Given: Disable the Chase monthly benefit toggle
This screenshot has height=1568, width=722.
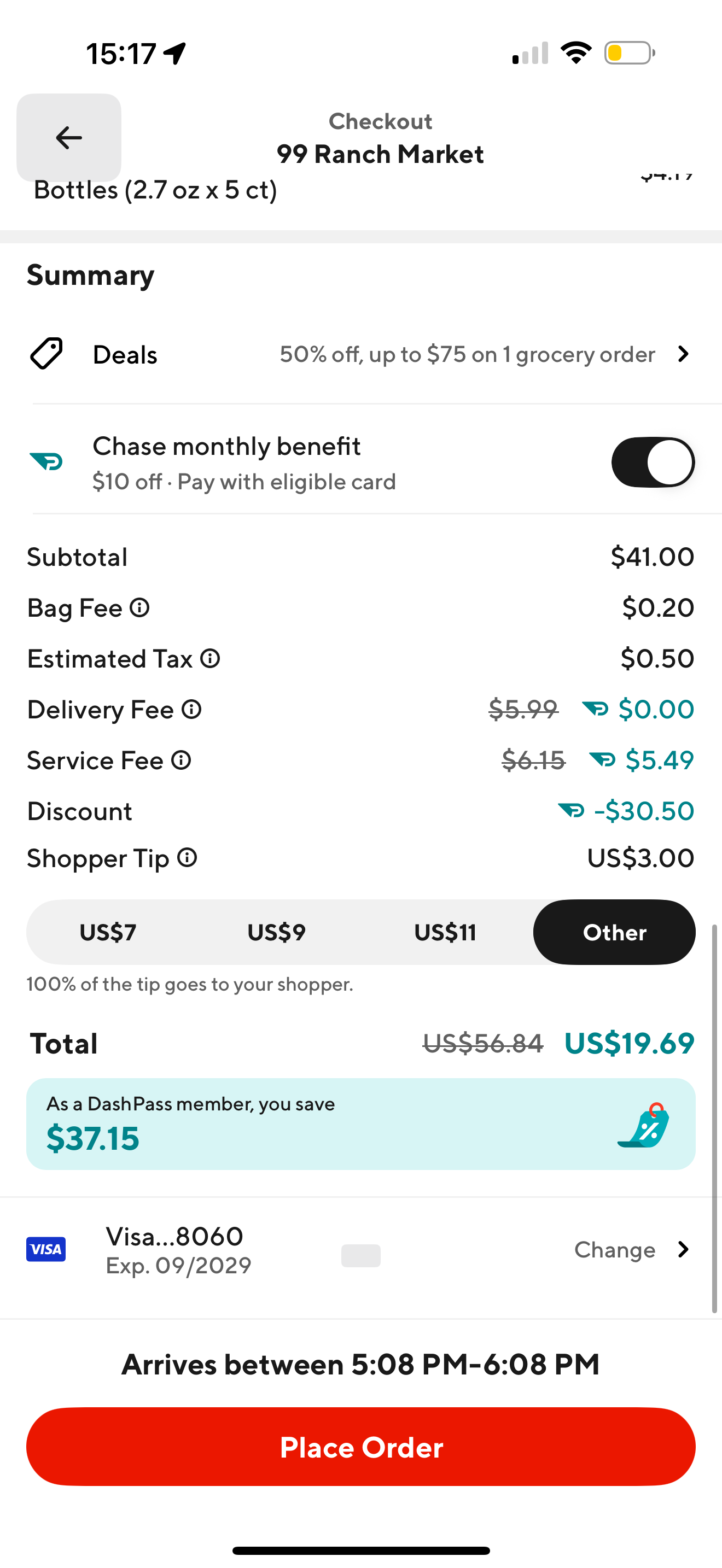Looking at the screenshot, I should click(x=653, y=463).
